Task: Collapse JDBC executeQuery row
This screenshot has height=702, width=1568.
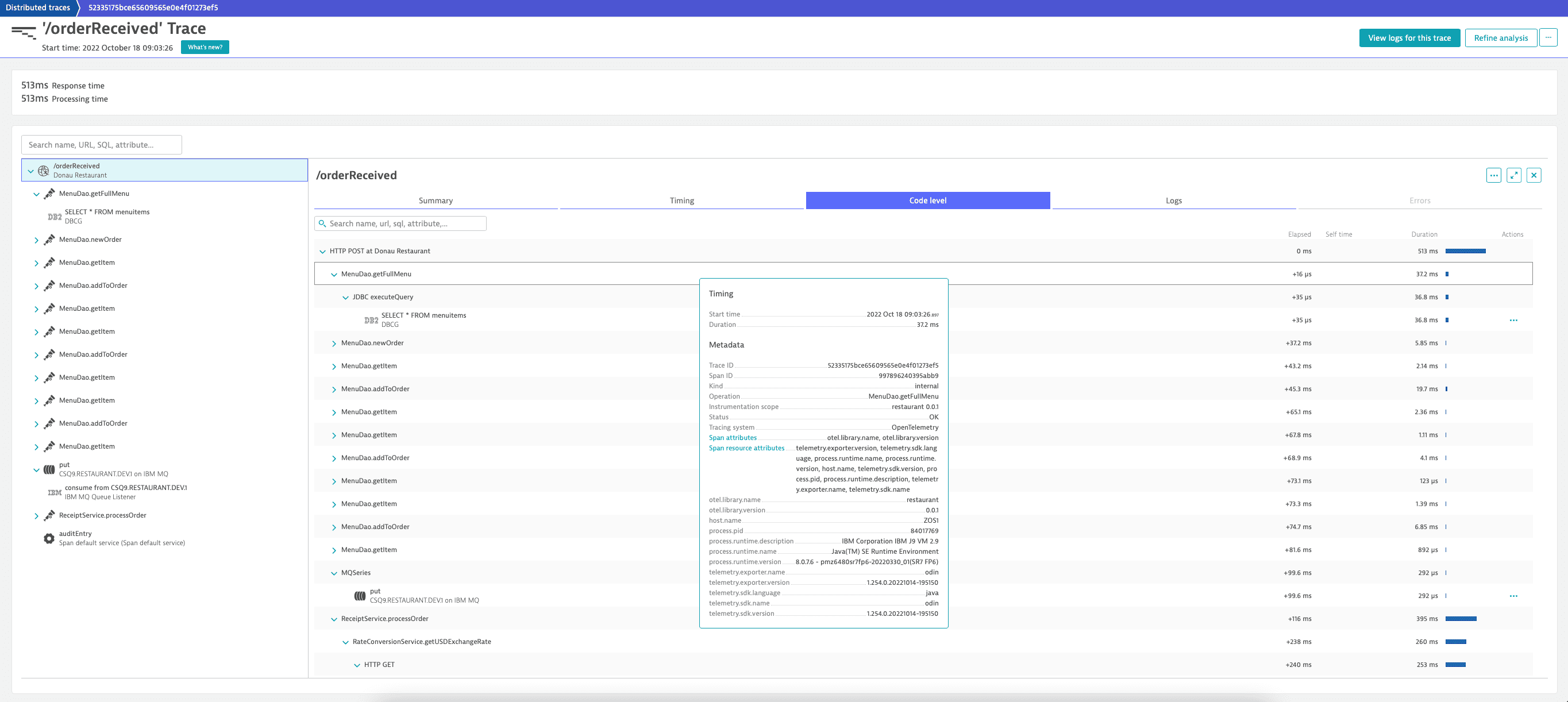Action: (346, 298)
